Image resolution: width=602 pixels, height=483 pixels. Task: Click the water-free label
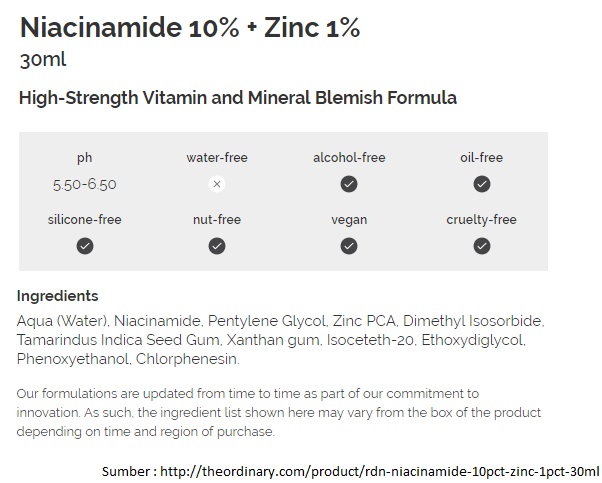(217, 158)
